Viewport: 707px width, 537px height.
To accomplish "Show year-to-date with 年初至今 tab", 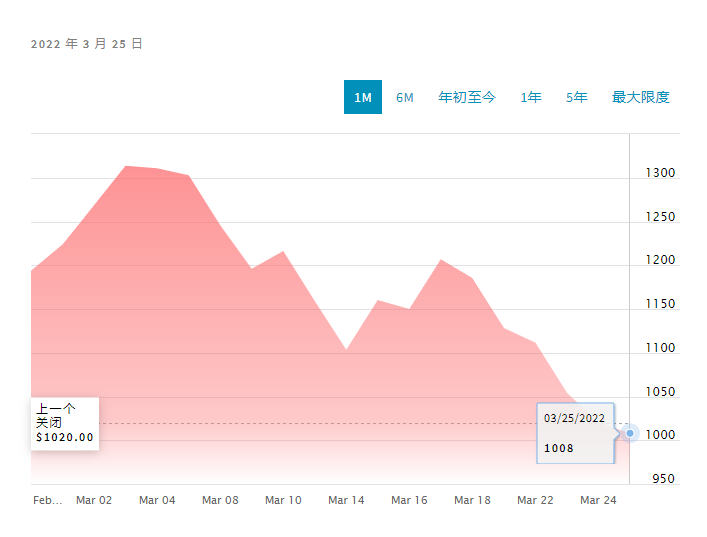I will (467, 97).
